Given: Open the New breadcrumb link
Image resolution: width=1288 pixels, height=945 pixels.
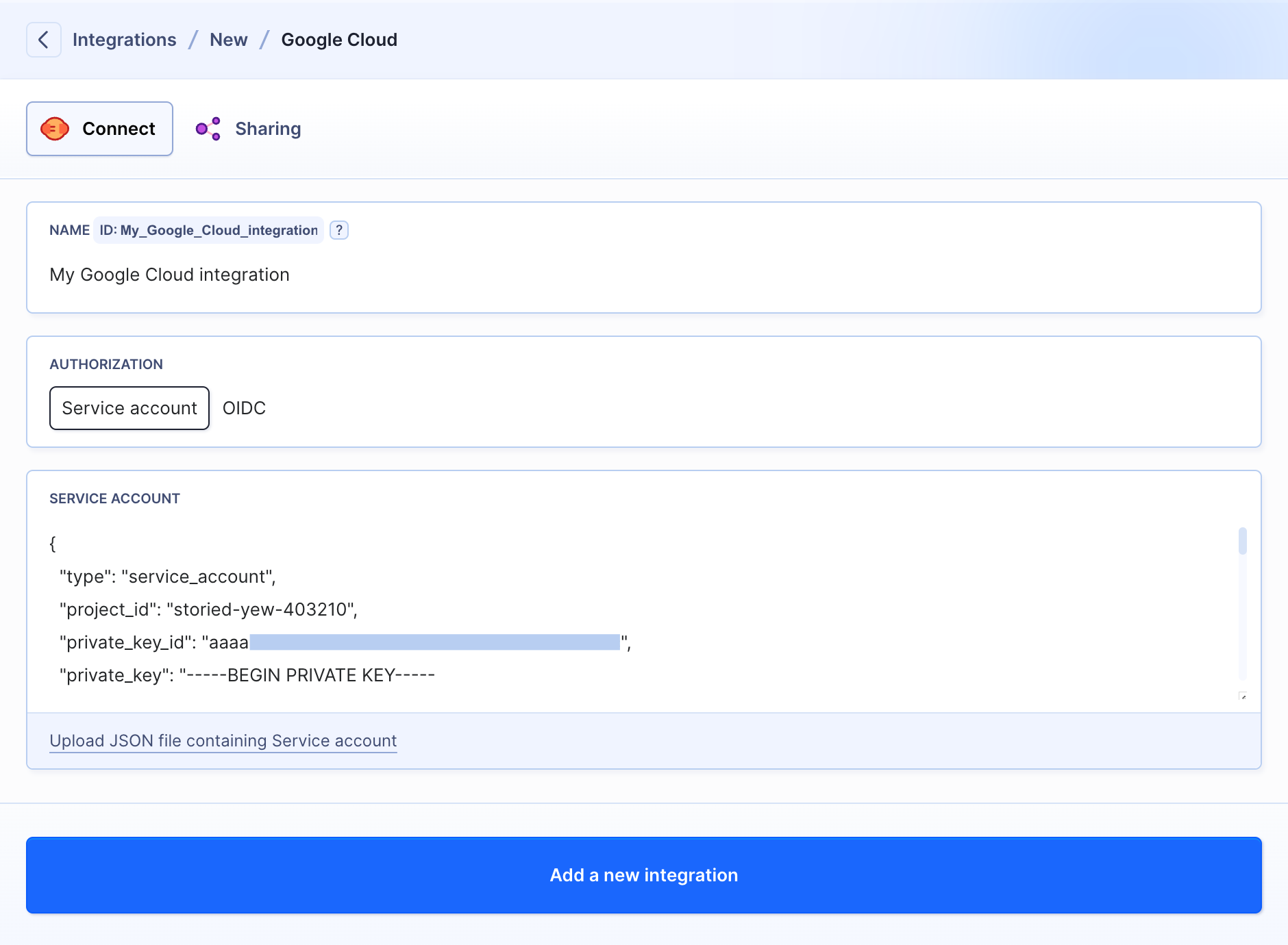Looking at the screenshot, I should (229, 40).
